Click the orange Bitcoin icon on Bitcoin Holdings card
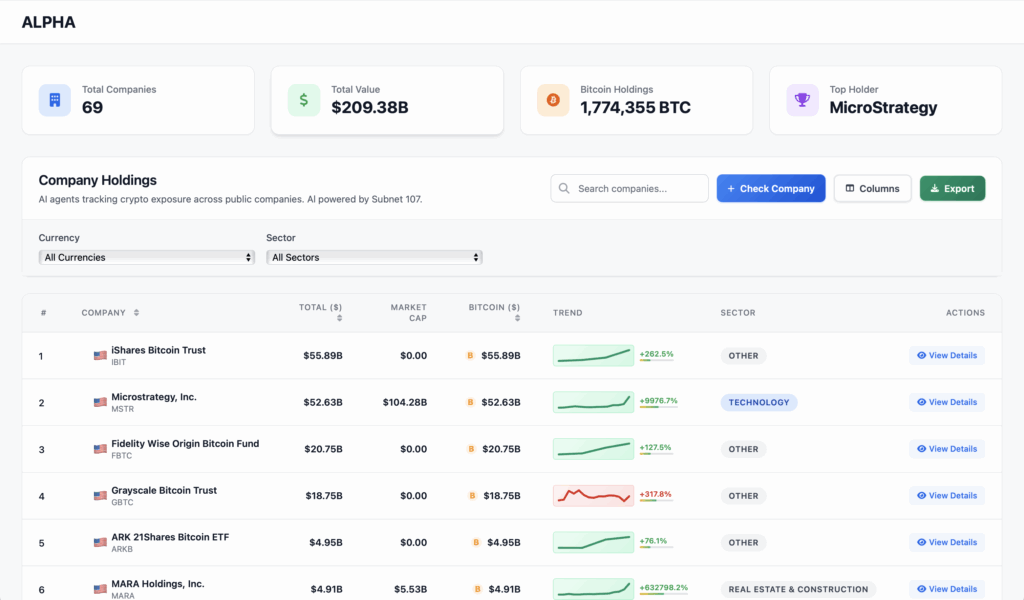1024x600 pixels. pos(552,100)
